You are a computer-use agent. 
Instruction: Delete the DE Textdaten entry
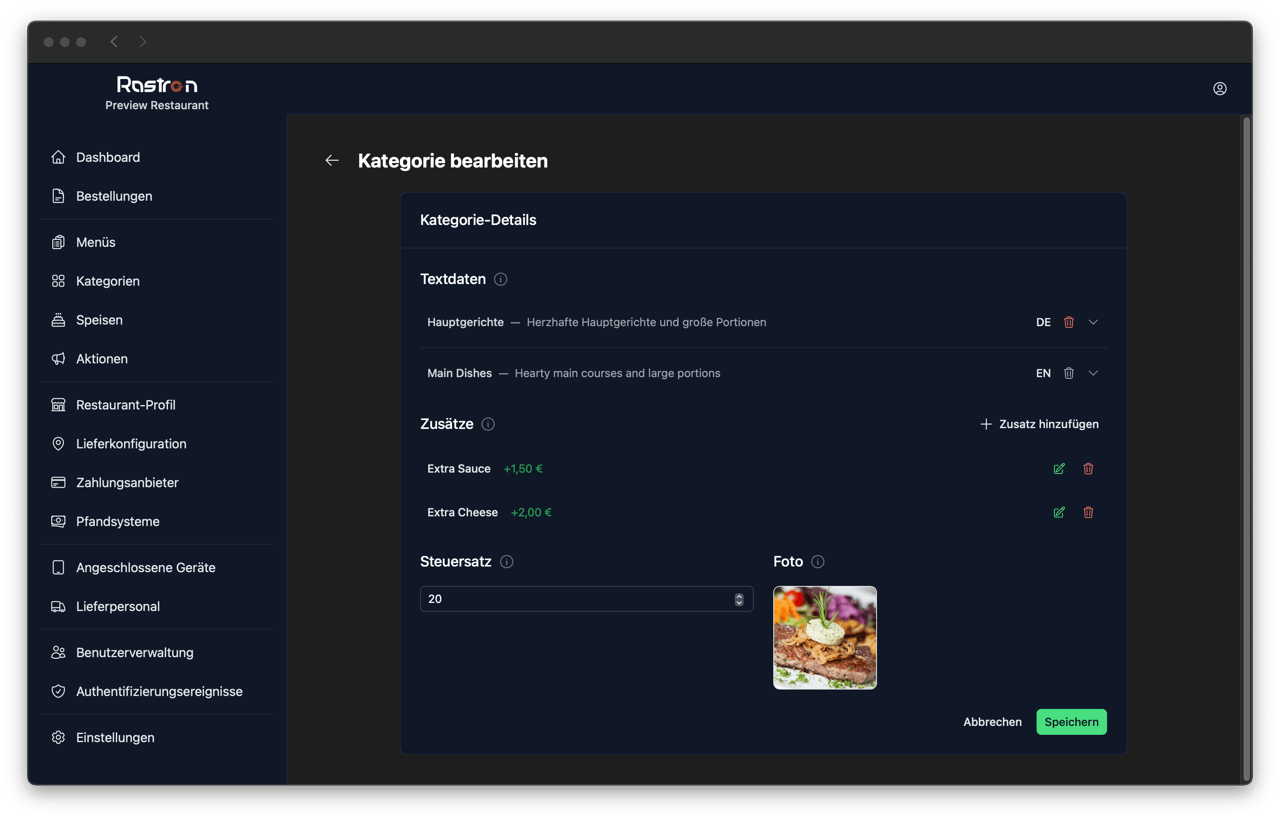click(x=1068, y=322)
